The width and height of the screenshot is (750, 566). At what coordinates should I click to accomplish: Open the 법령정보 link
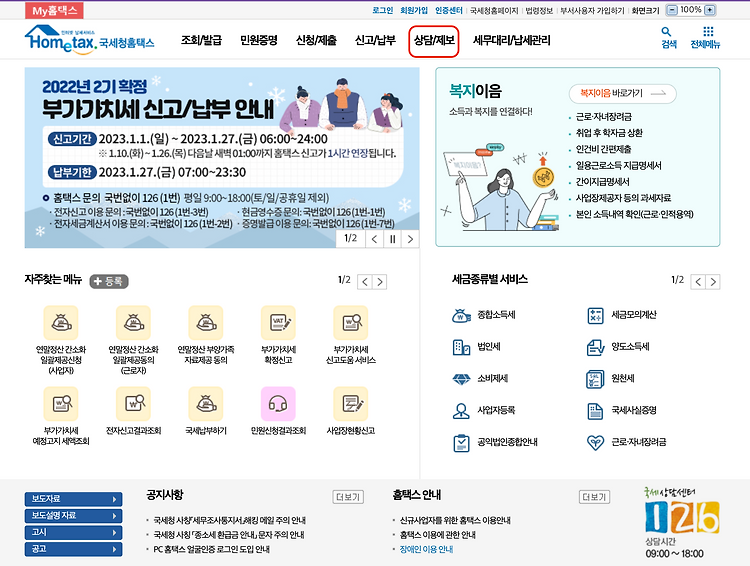[539, 10]
